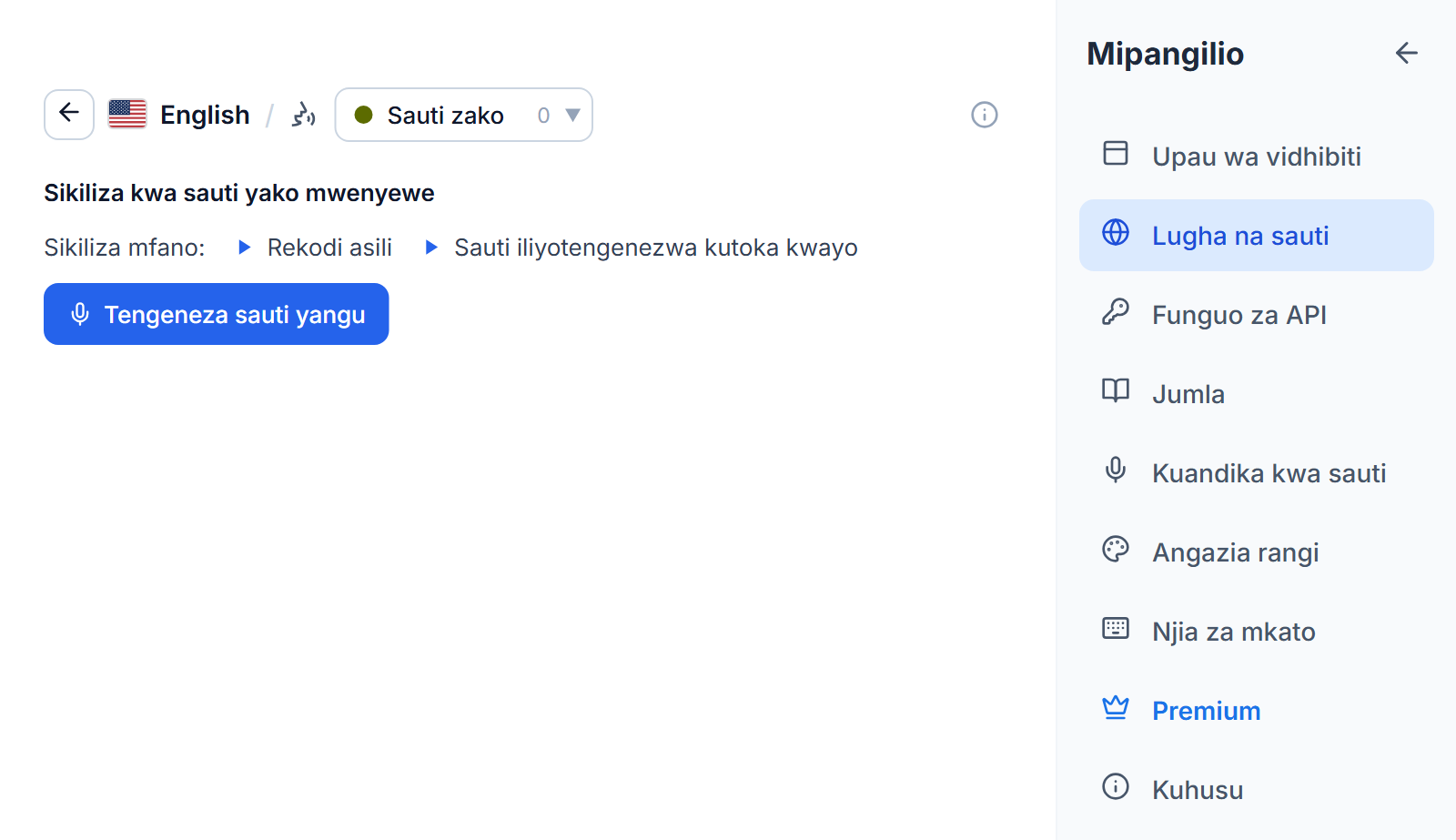The image size is (1456, 840).
Task: Open Upau wa vidhibiti settings
Action: tap(1257, 157)
